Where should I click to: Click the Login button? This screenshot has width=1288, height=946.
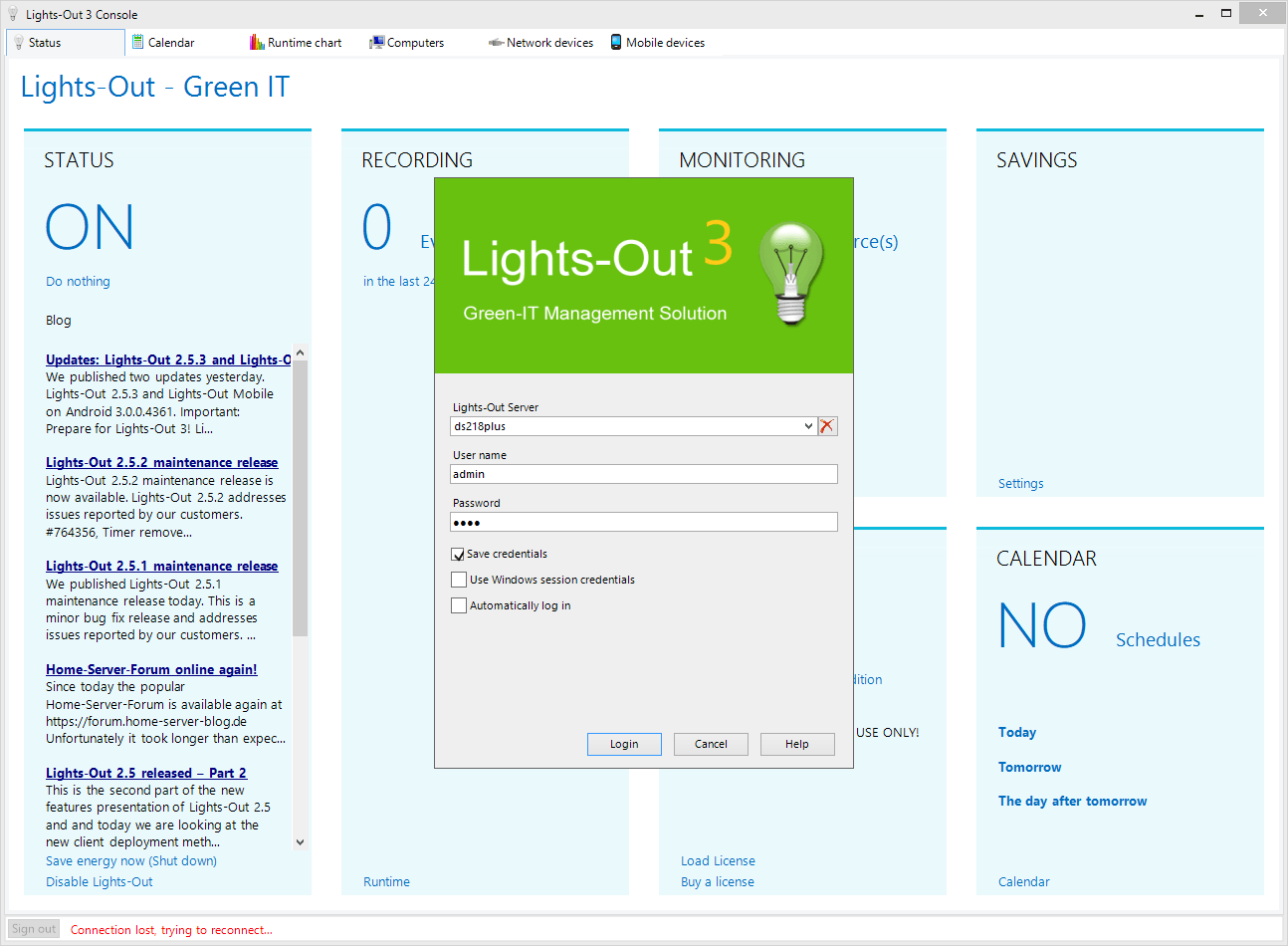(624, 744)
